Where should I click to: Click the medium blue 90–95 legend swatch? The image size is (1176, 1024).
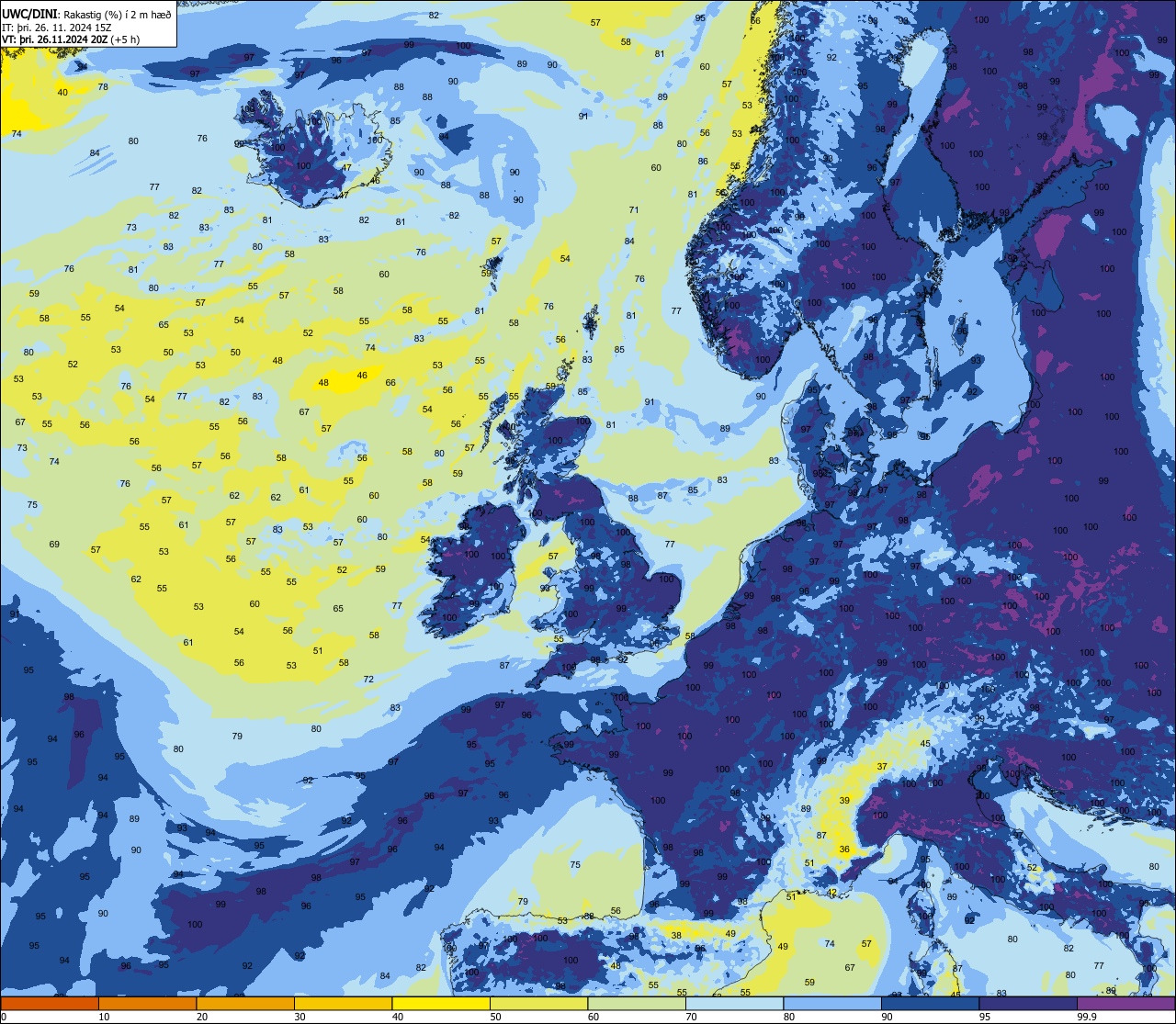click(930, 1003)
